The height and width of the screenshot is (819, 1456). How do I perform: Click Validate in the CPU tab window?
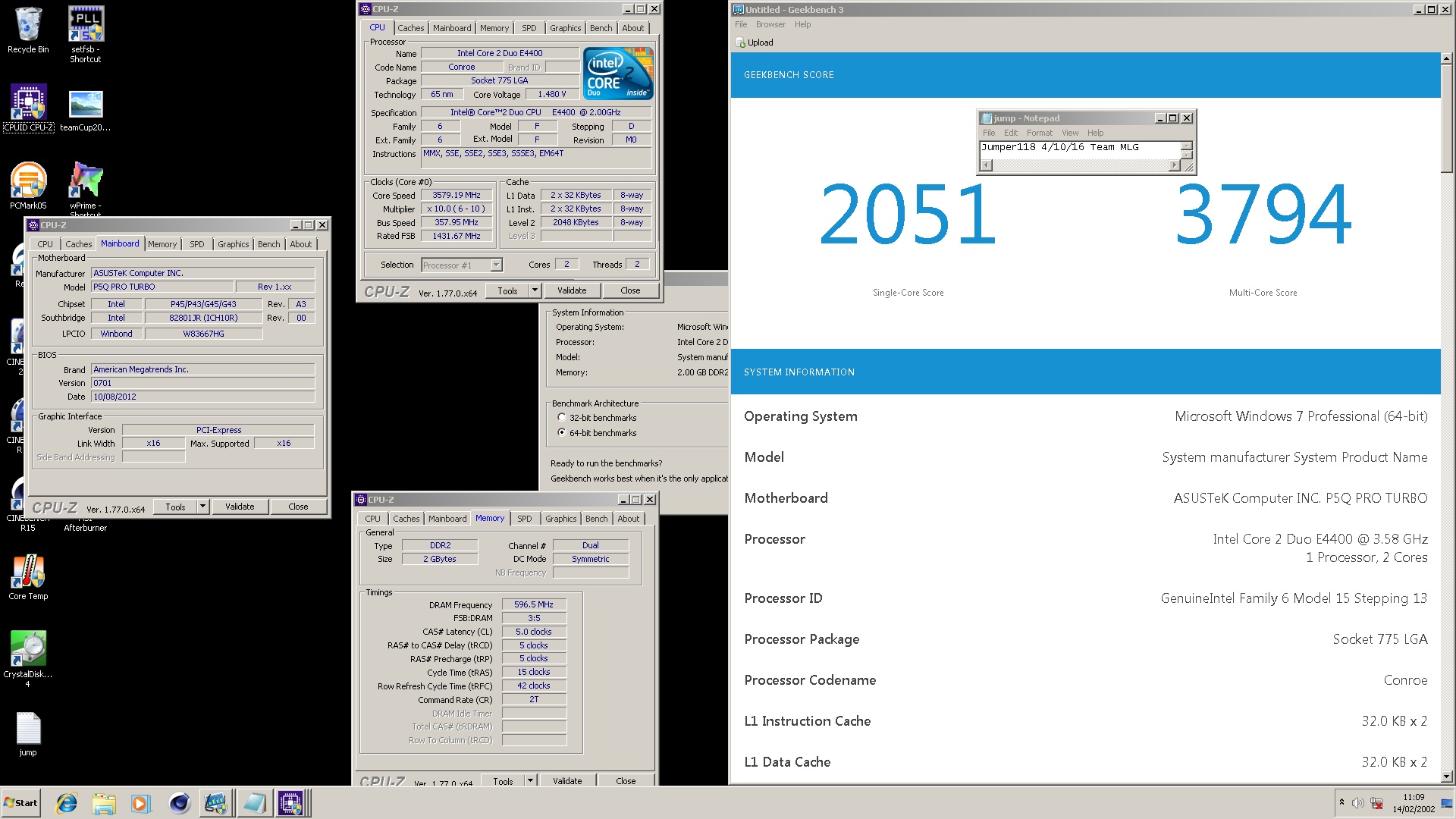572,290
